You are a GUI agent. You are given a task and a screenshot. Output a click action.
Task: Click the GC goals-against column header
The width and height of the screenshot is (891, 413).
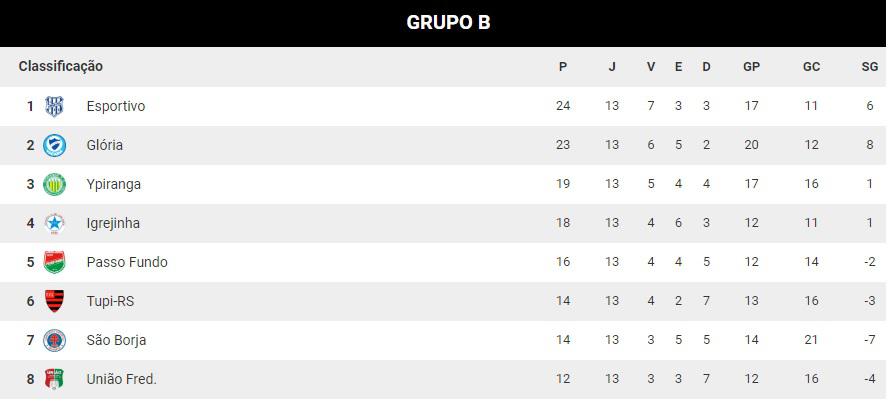point(811,67)
